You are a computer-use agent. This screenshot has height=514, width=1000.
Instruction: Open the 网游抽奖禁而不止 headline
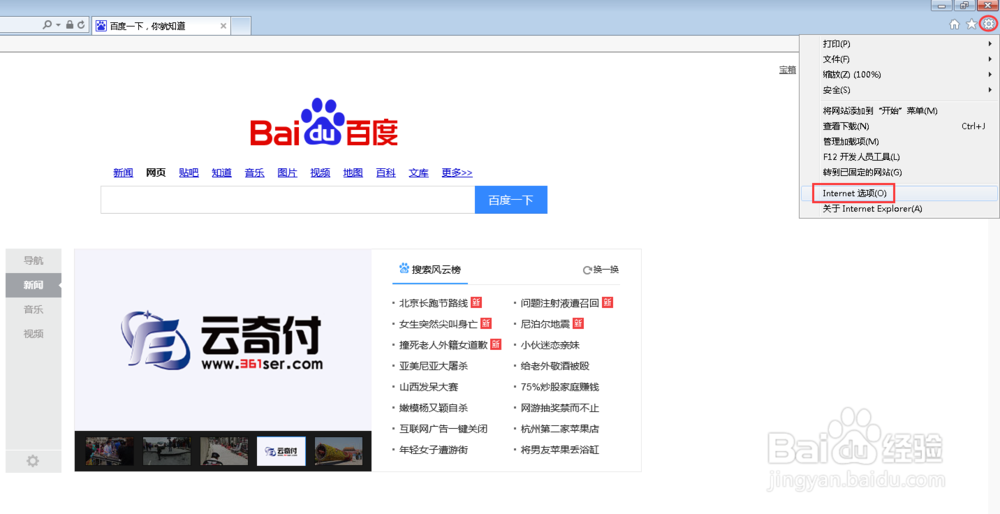click(x=560, y=408)
